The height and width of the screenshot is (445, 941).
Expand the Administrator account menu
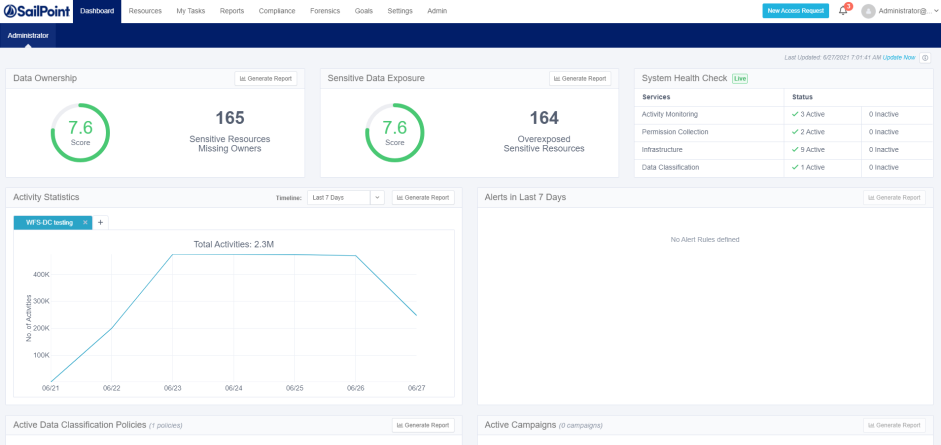pyautogui.click(x=905, y=11)
